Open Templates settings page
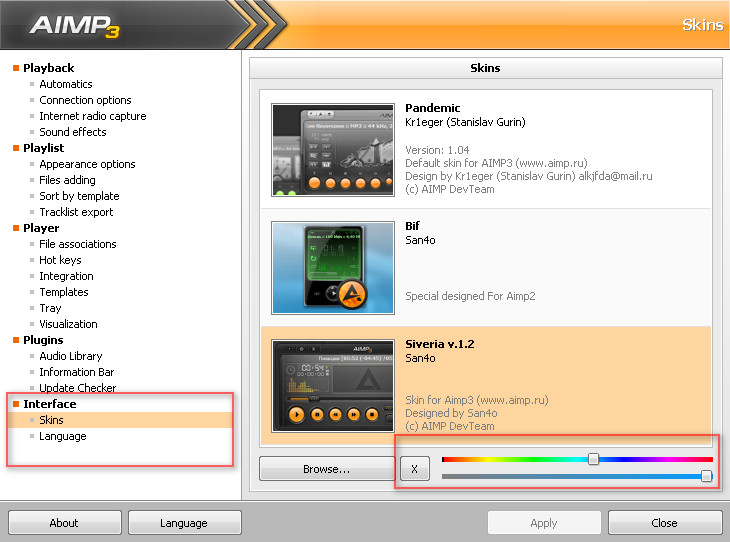Image resolution: width=730 pixels, height=542 pixels. 64,292
